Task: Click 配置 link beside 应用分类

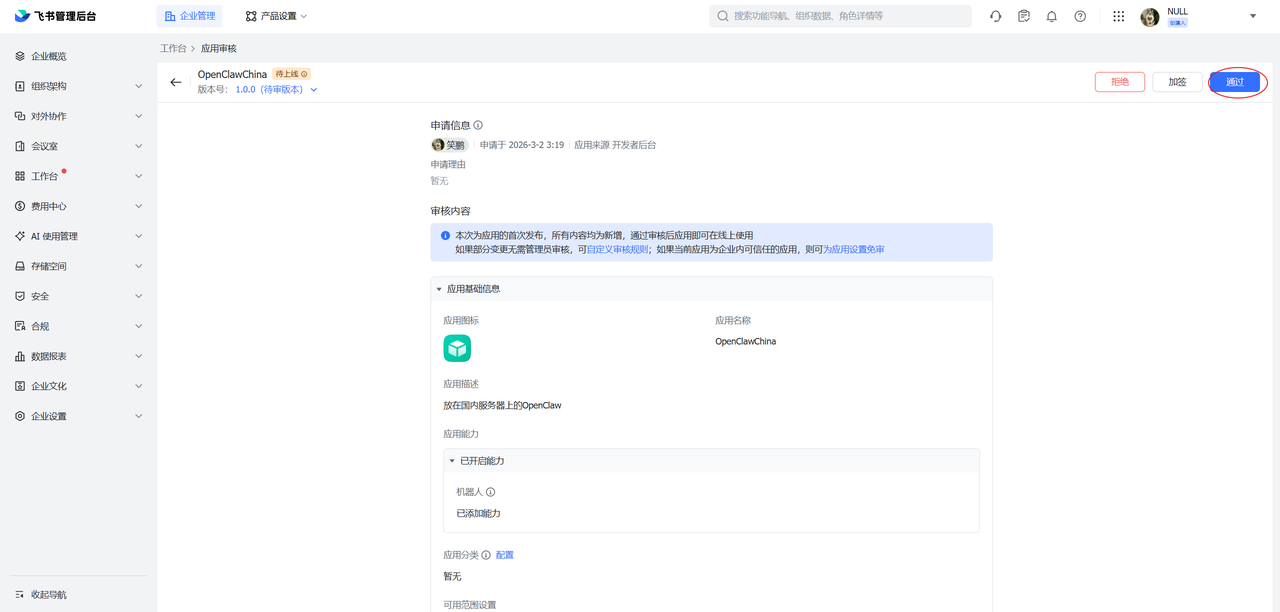Action: (x=505, y=555)
